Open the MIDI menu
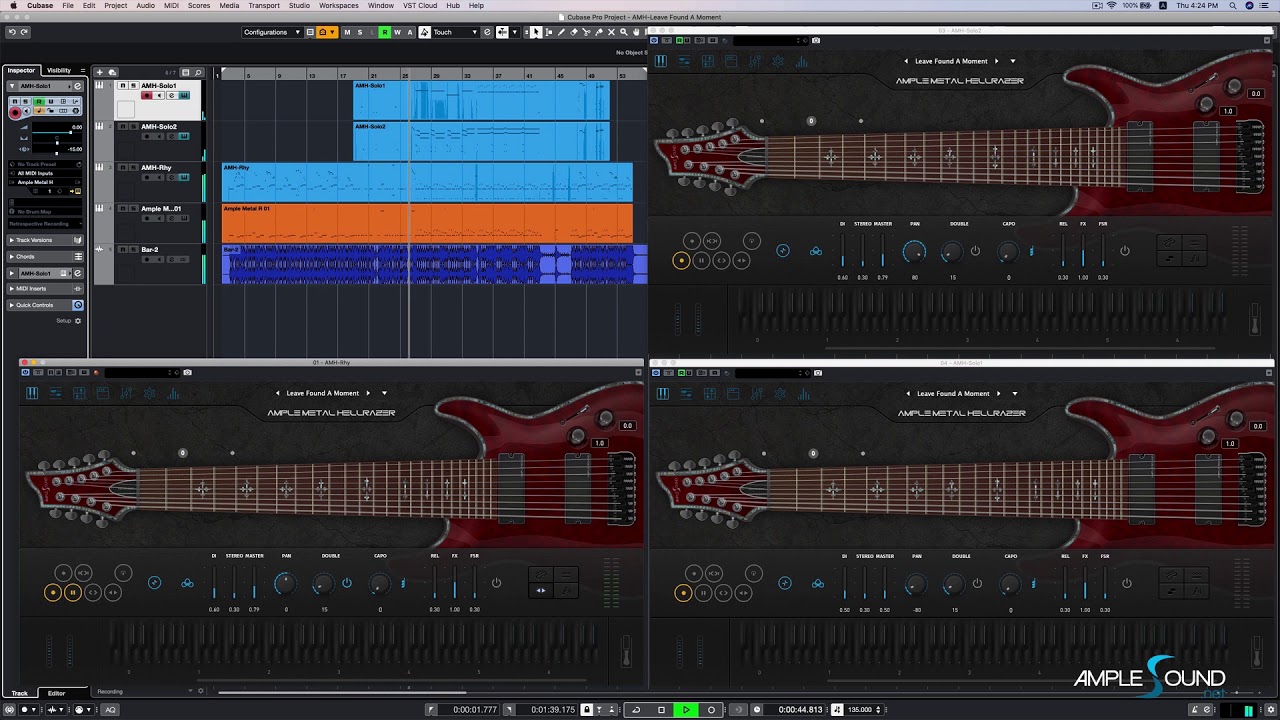The width and height of the screenshot is (1280, 720). point(170,5)
